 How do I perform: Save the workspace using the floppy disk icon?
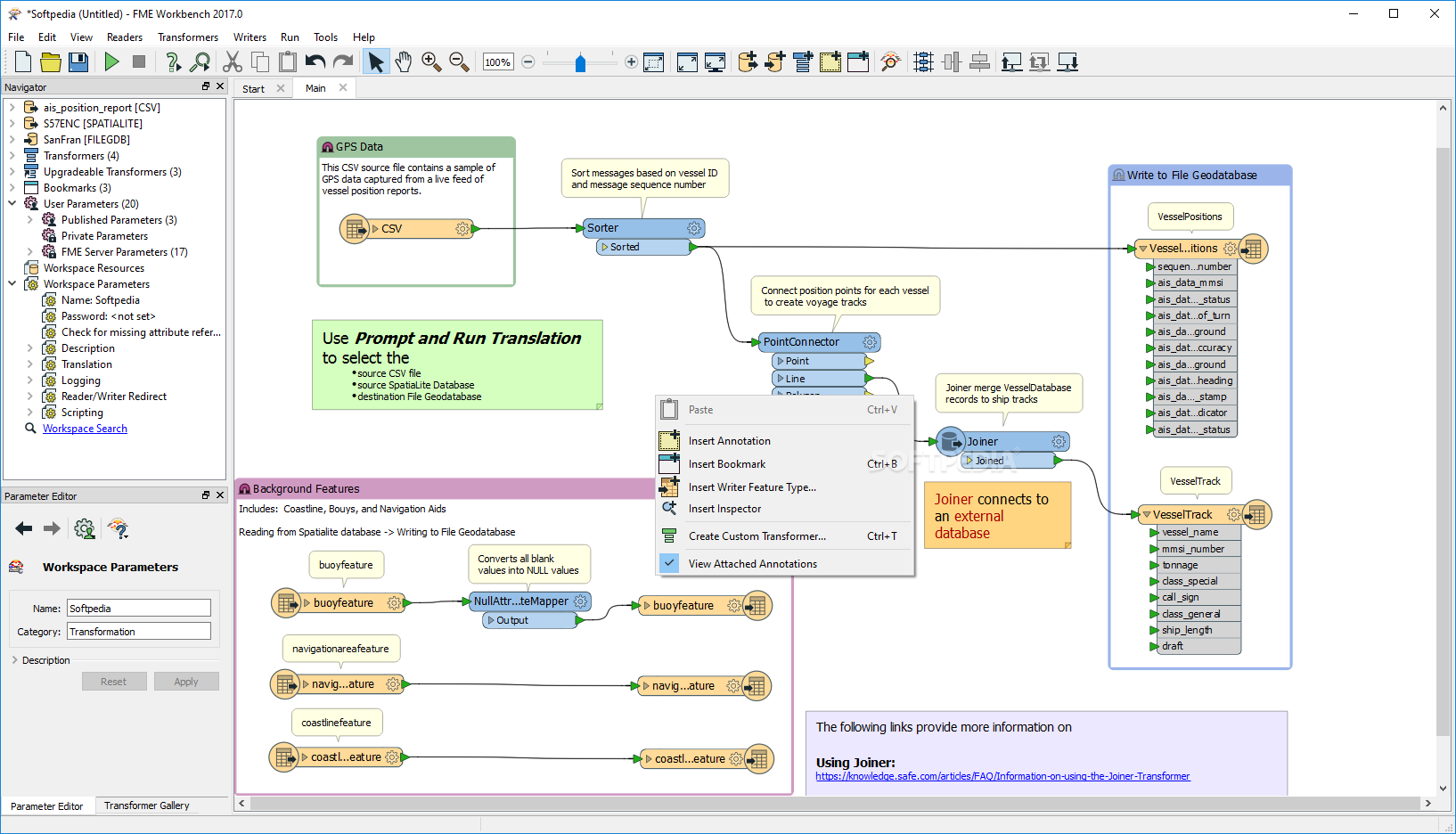tap(78, 61)
